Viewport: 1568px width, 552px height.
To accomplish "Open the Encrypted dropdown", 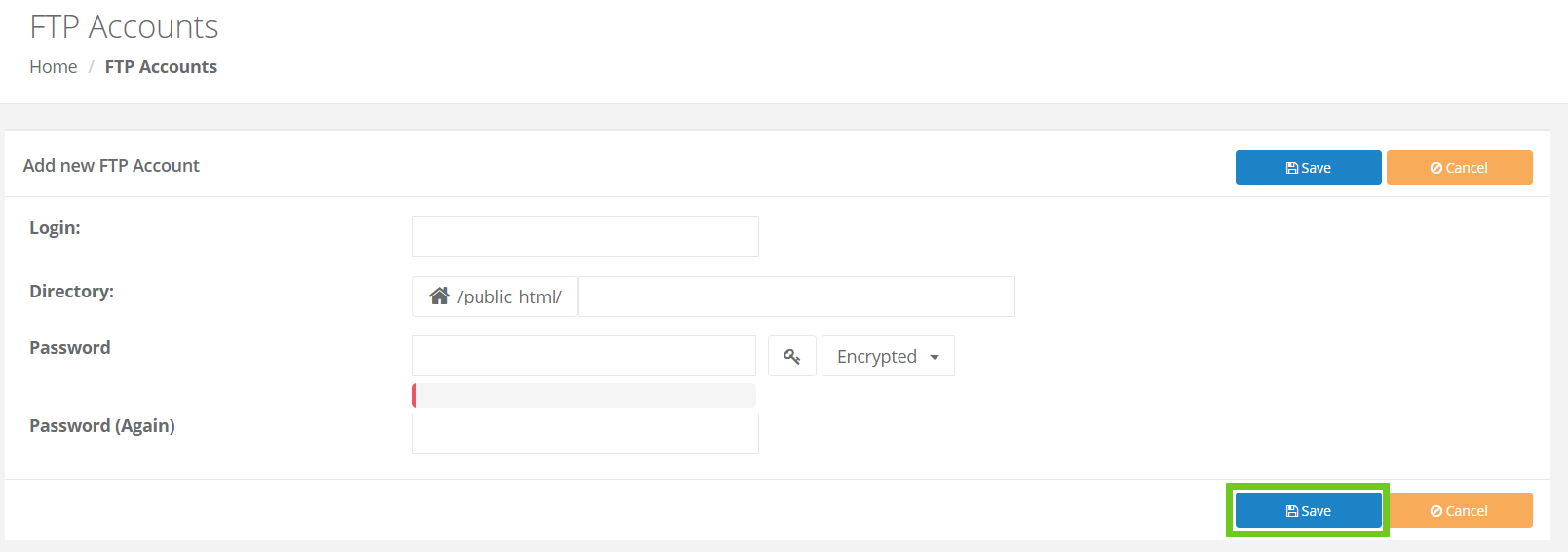I will (887, 357).
